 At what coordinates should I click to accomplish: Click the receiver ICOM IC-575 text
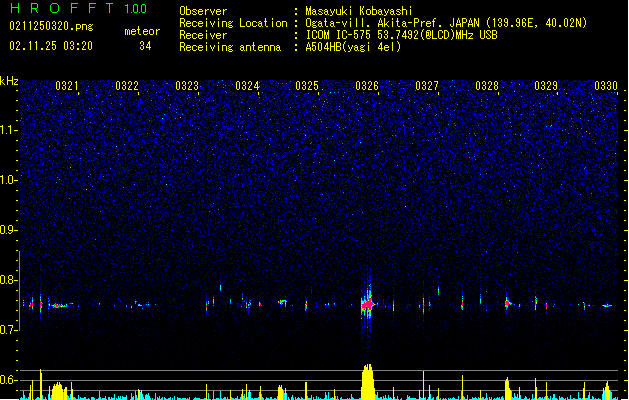coord(401,35)
